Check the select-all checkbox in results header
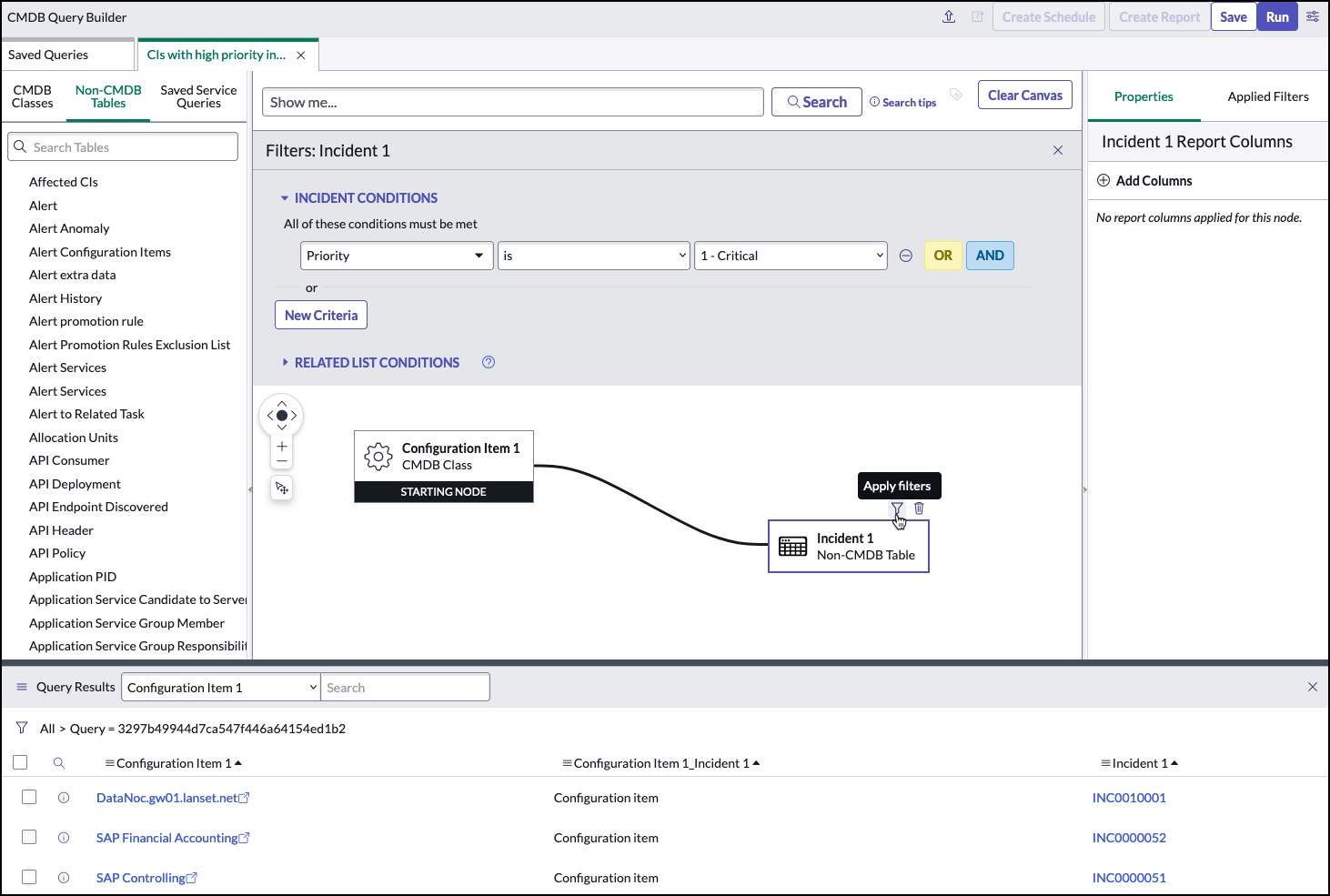The width and height of the screenshot is (1330, 896). [20, 762]
